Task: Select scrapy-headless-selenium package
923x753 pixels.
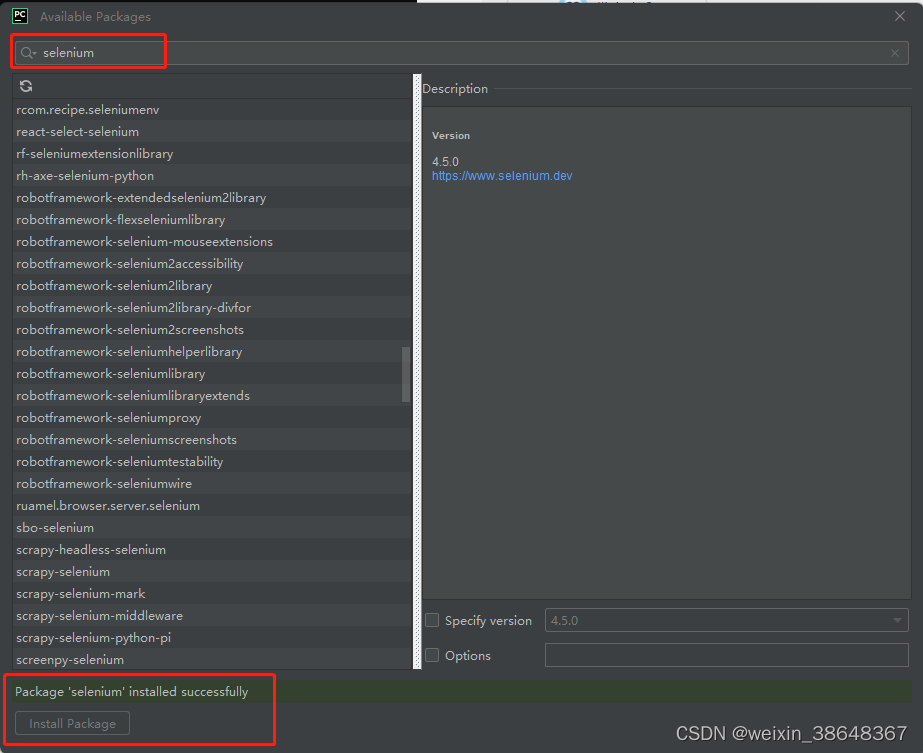Action: [212, 549]
